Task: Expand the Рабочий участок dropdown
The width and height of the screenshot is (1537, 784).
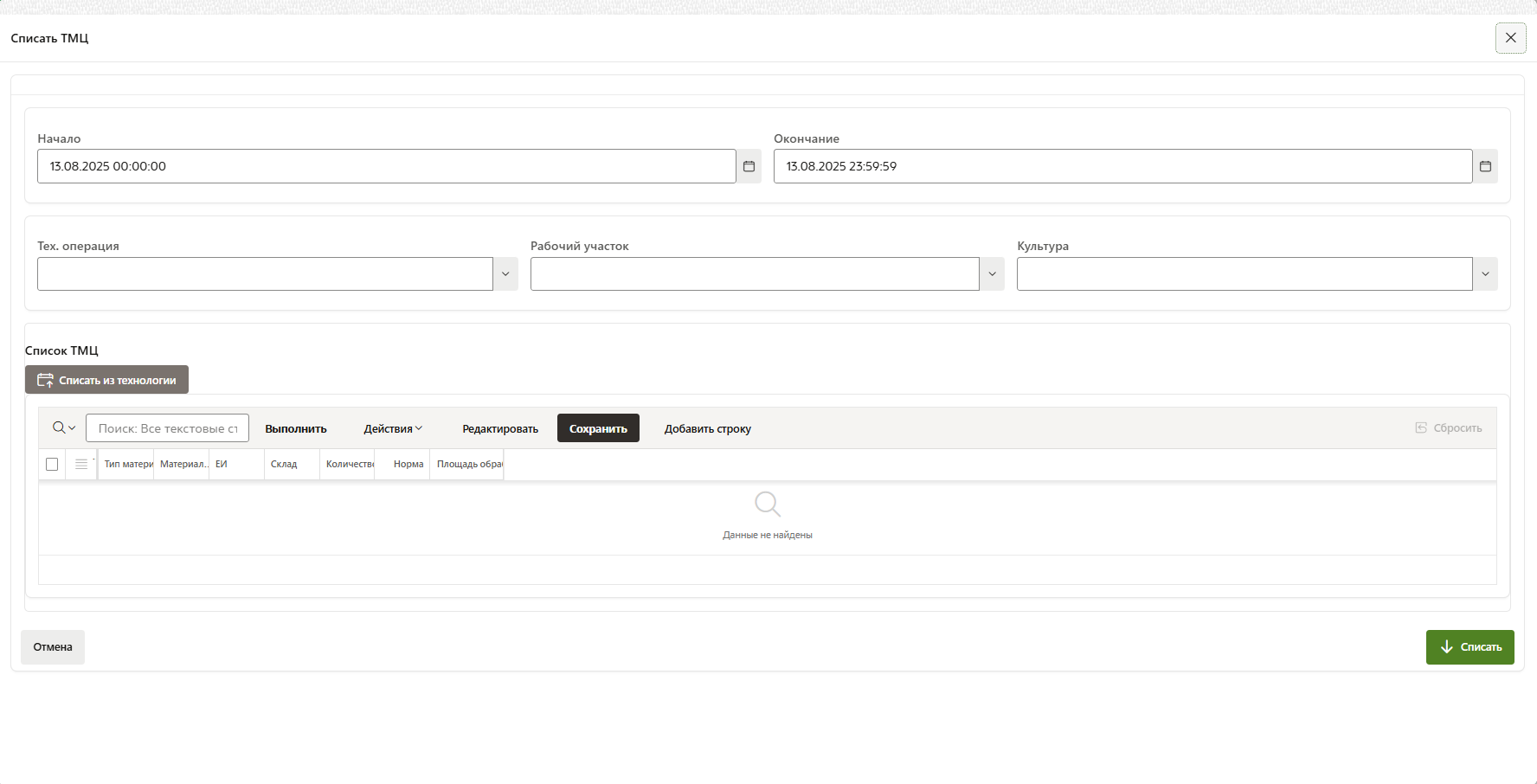Action: coord(992,274)
